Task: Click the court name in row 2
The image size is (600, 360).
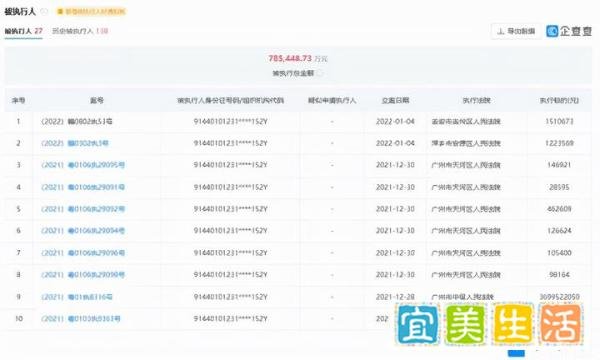Action: (x=466, y=143)
